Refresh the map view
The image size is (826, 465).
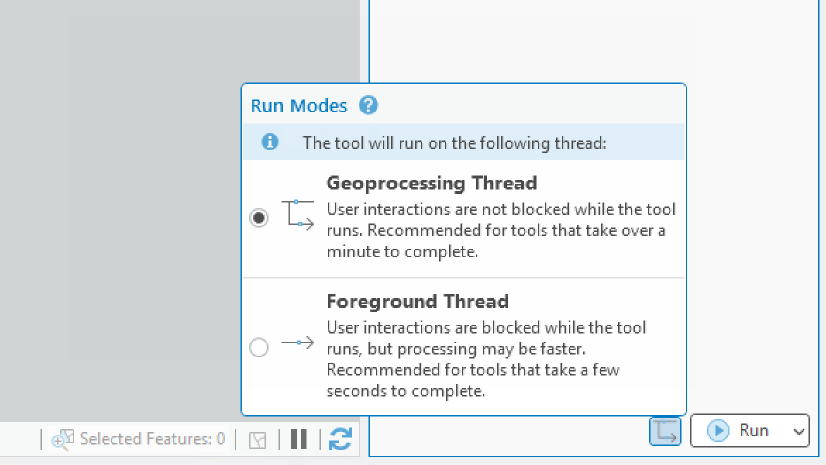coord(340,439)
